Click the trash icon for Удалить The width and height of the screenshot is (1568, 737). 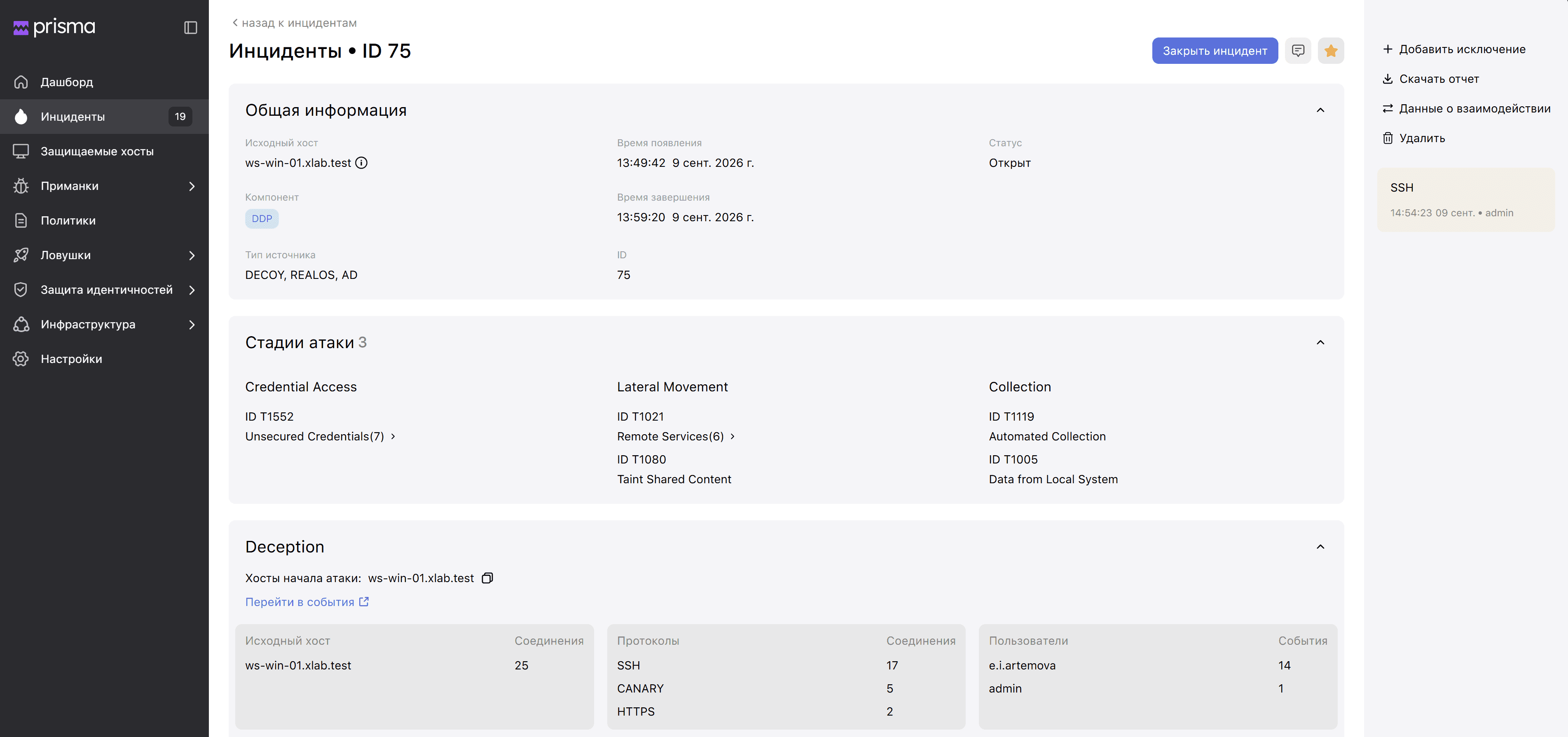(x=1387, y=138)
